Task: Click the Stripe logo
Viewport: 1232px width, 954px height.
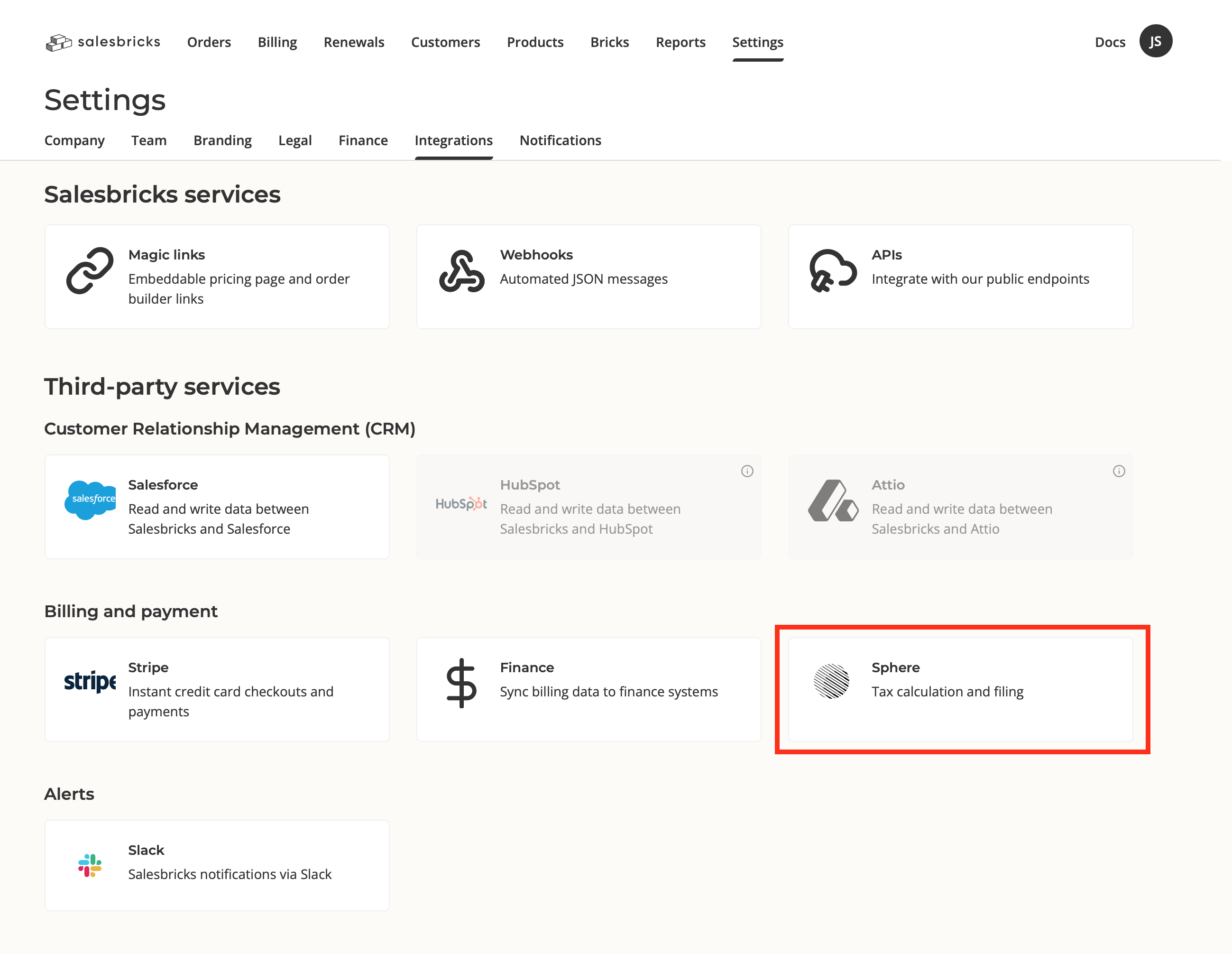Action: point(90,682)
